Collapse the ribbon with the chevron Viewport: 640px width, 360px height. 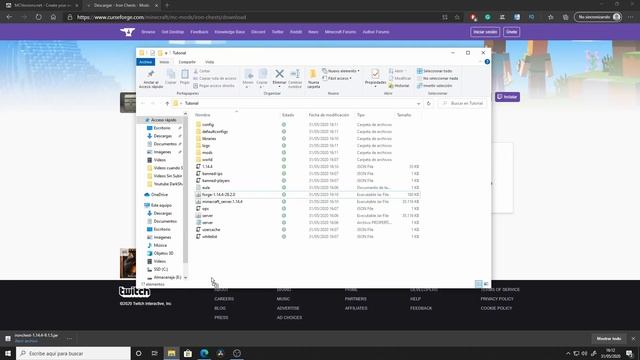[480, 62]
